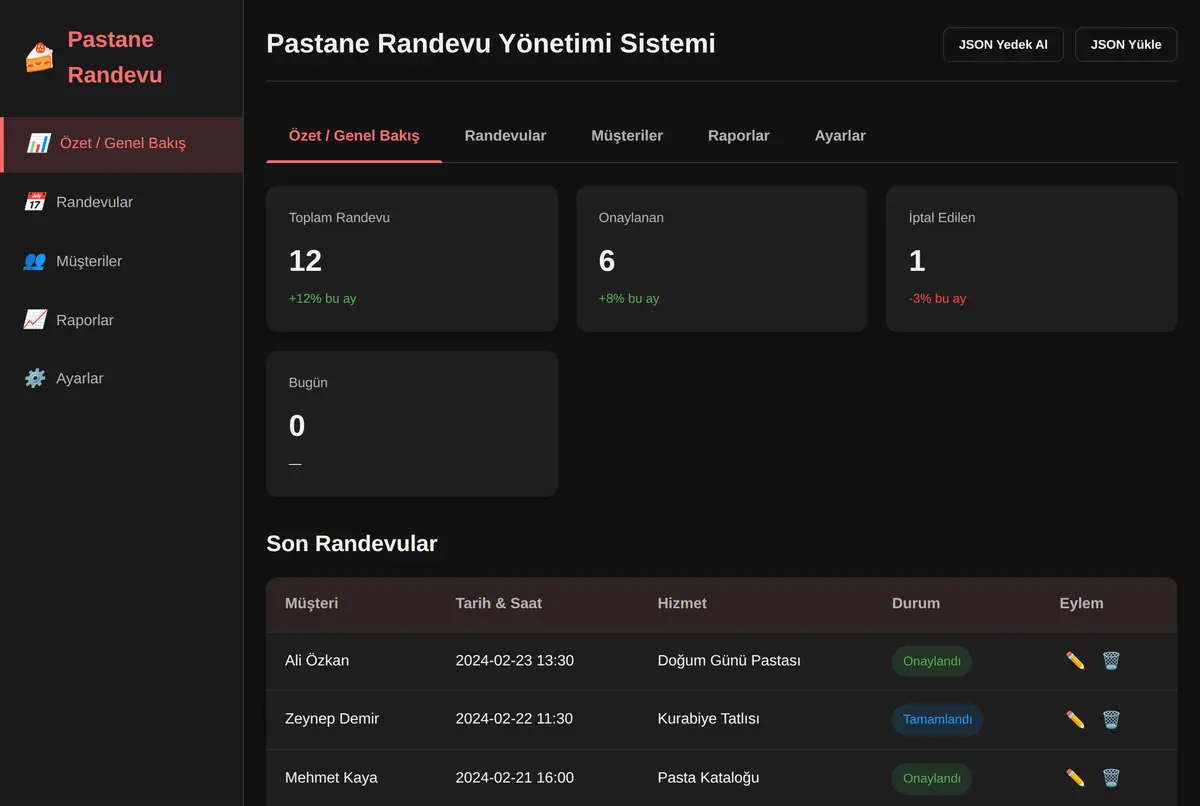Screen dimensions: 1200x806
Task: Click the +8% bu ay trend text
Action: 629,299
